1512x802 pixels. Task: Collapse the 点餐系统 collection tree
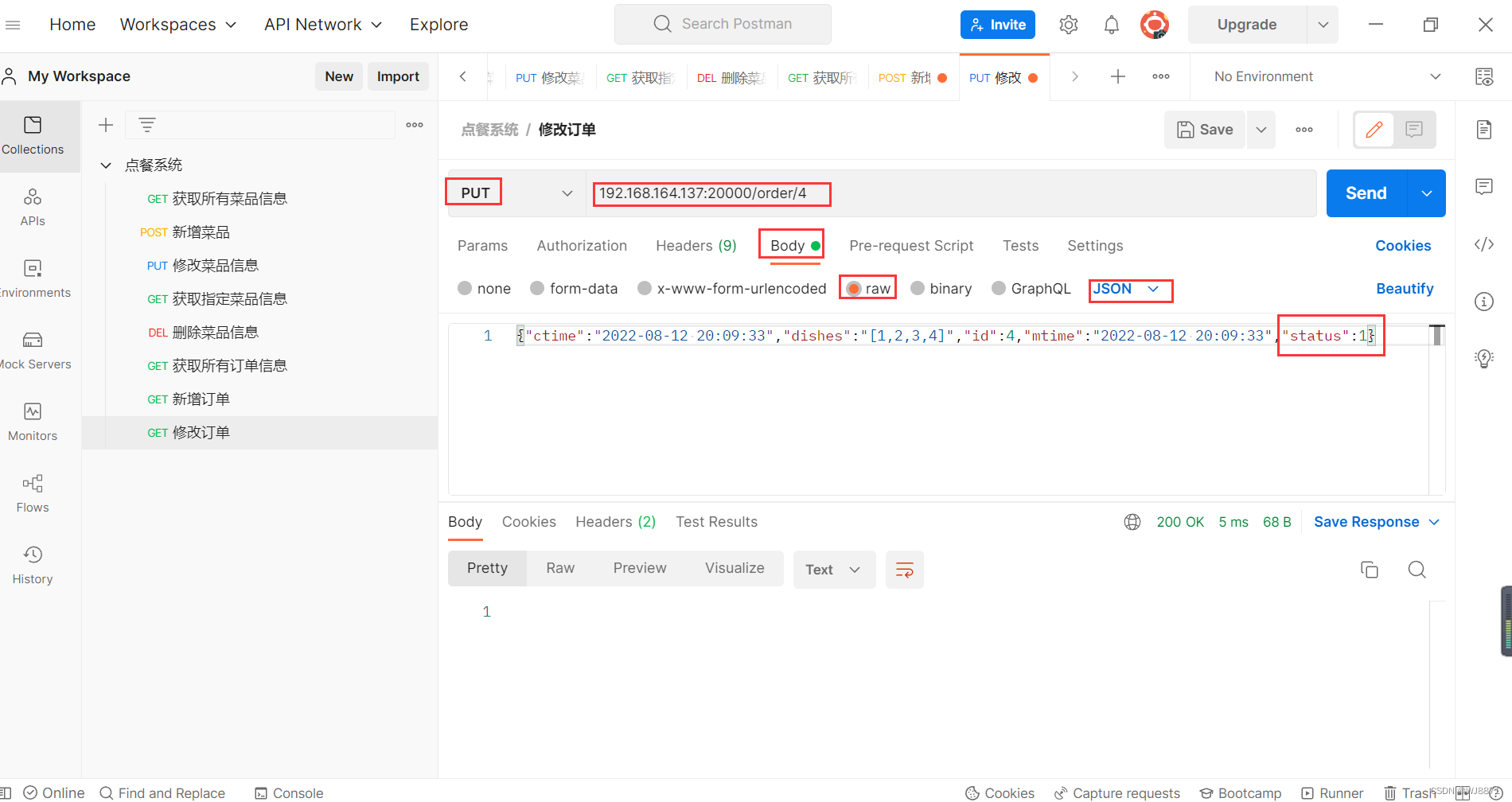click(x=106, y=165)
